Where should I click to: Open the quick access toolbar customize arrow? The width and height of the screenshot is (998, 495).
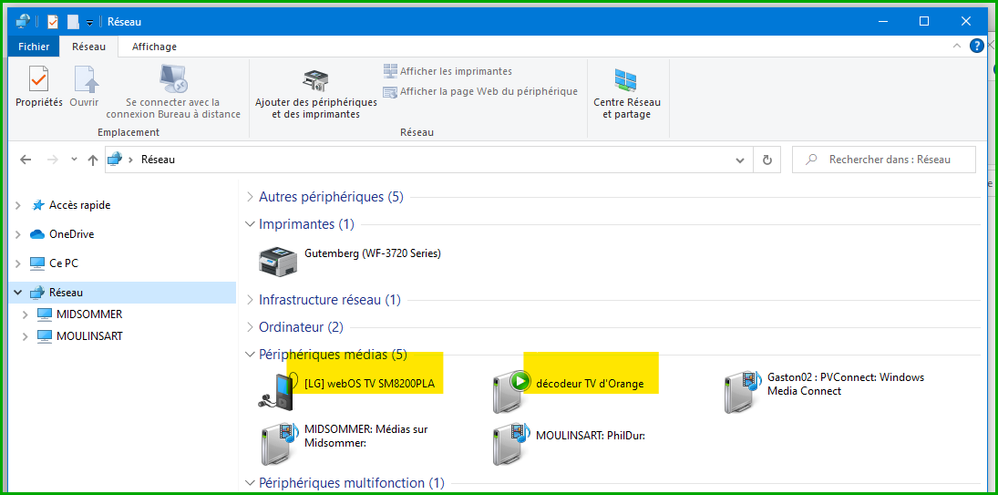[x=90, y=22]
